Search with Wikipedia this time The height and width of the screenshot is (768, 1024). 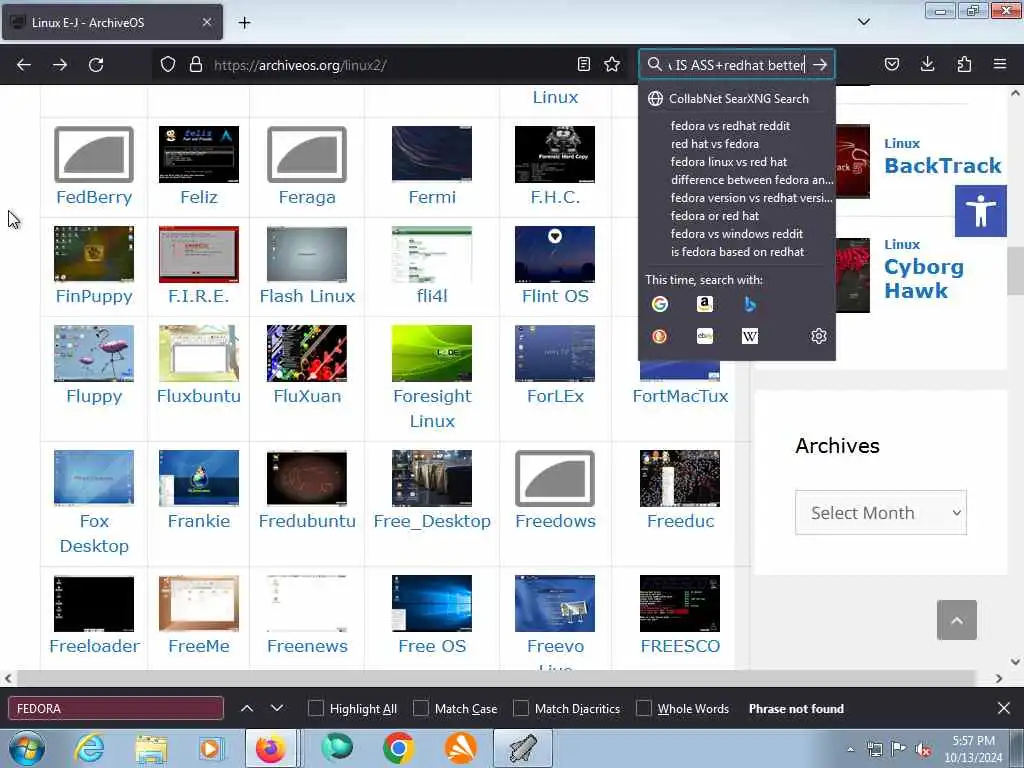pyautogui.click(x=750, y=336)
